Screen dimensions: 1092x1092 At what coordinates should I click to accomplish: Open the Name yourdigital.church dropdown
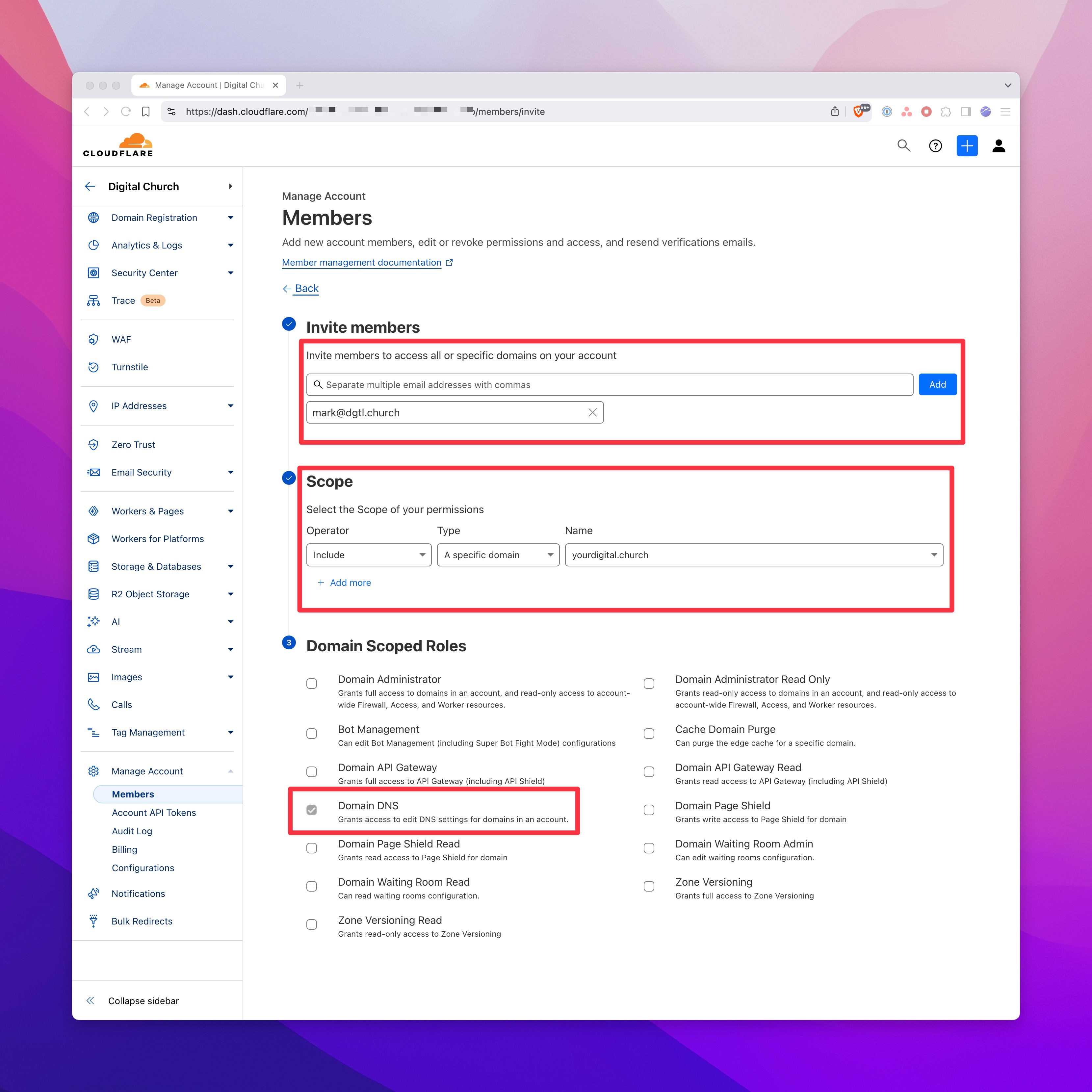pyautogui.click(x=754, y=555)
